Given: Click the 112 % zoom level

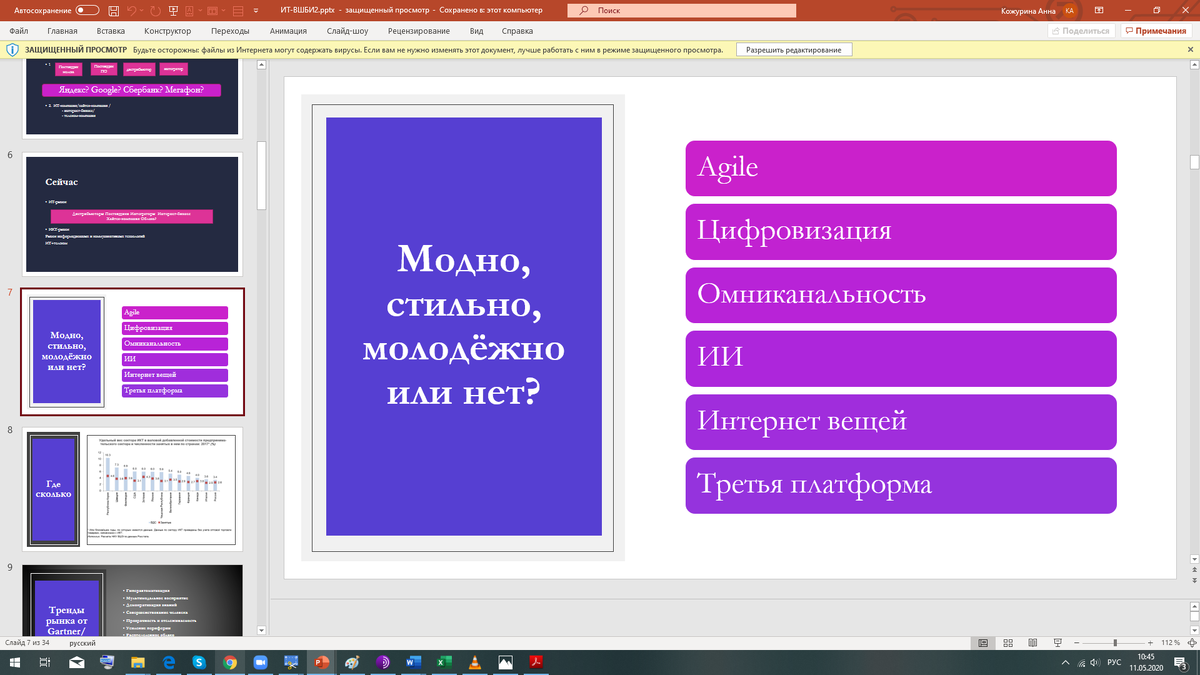Looking at the screenshot, I should pyautogui.click(x=1169, y=643).
